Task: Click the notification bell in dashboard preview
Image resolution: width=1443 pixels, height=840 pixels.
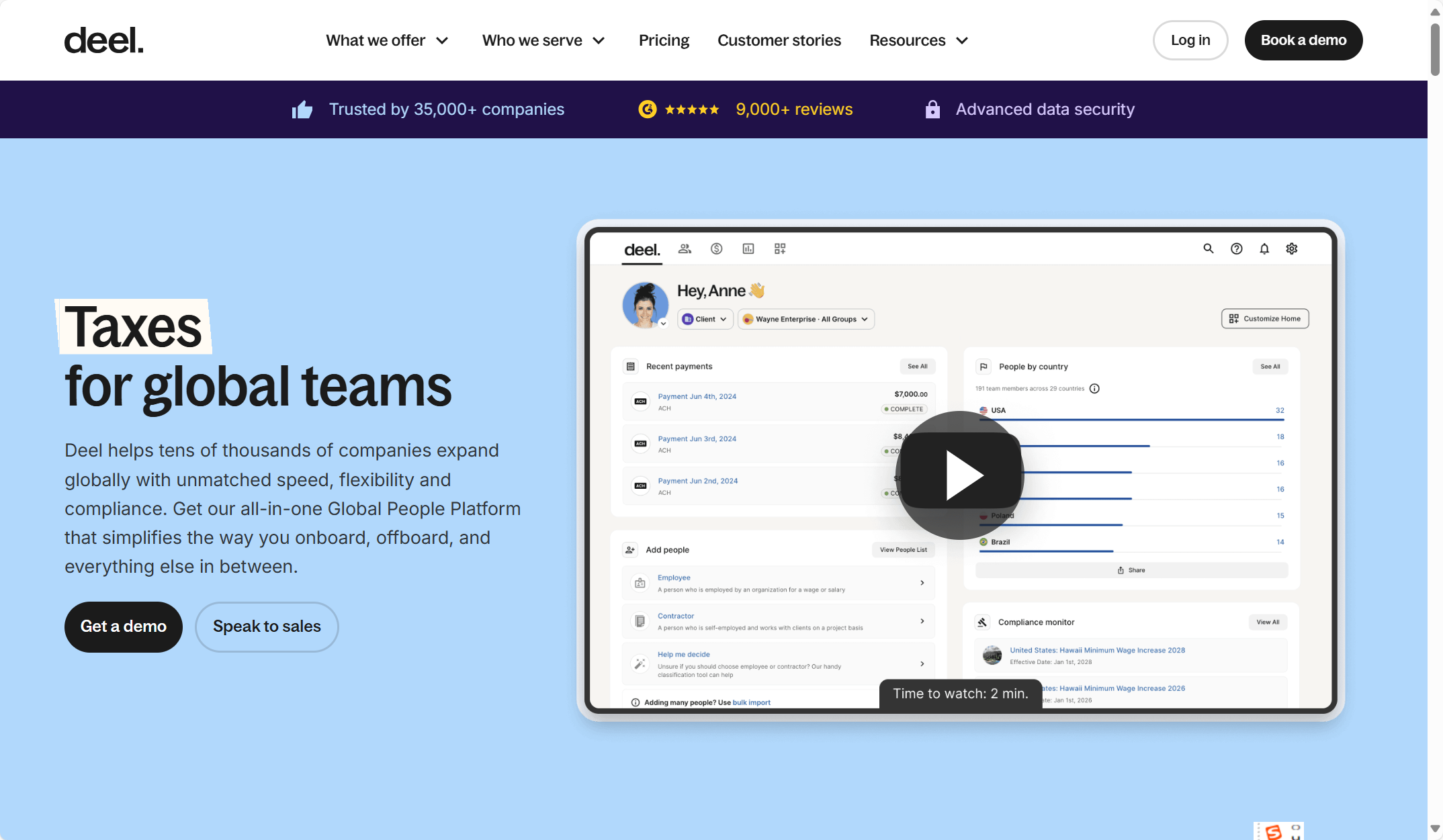Action: tap(1264, 248)
